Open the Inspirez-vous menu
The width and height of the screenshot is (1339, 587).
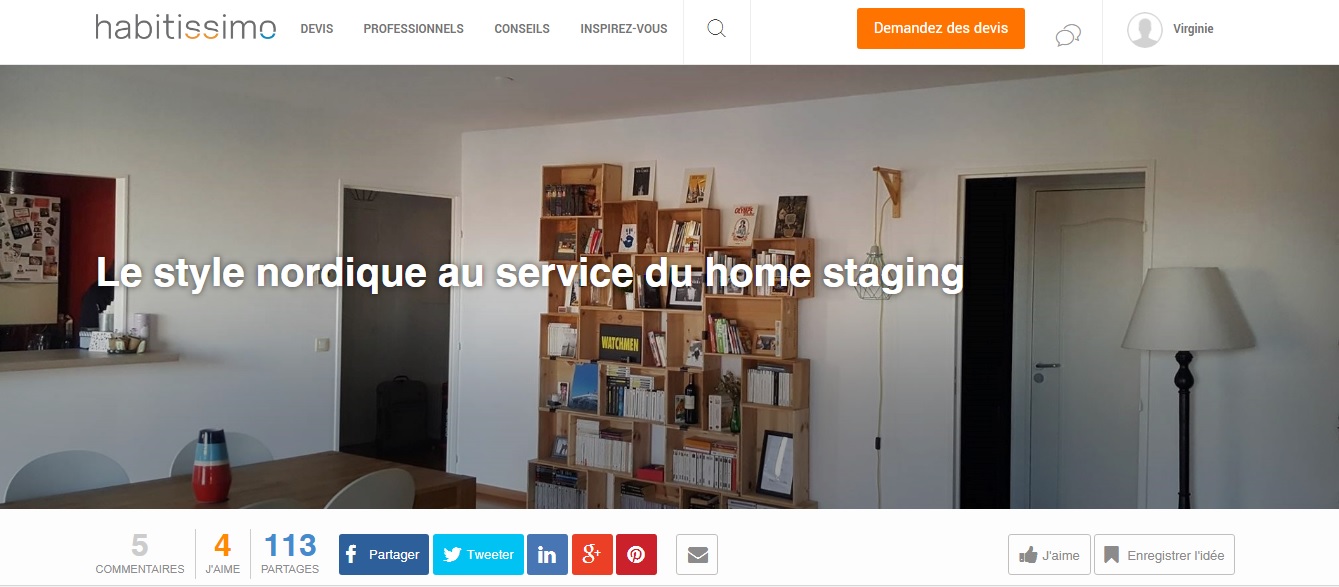624,29
